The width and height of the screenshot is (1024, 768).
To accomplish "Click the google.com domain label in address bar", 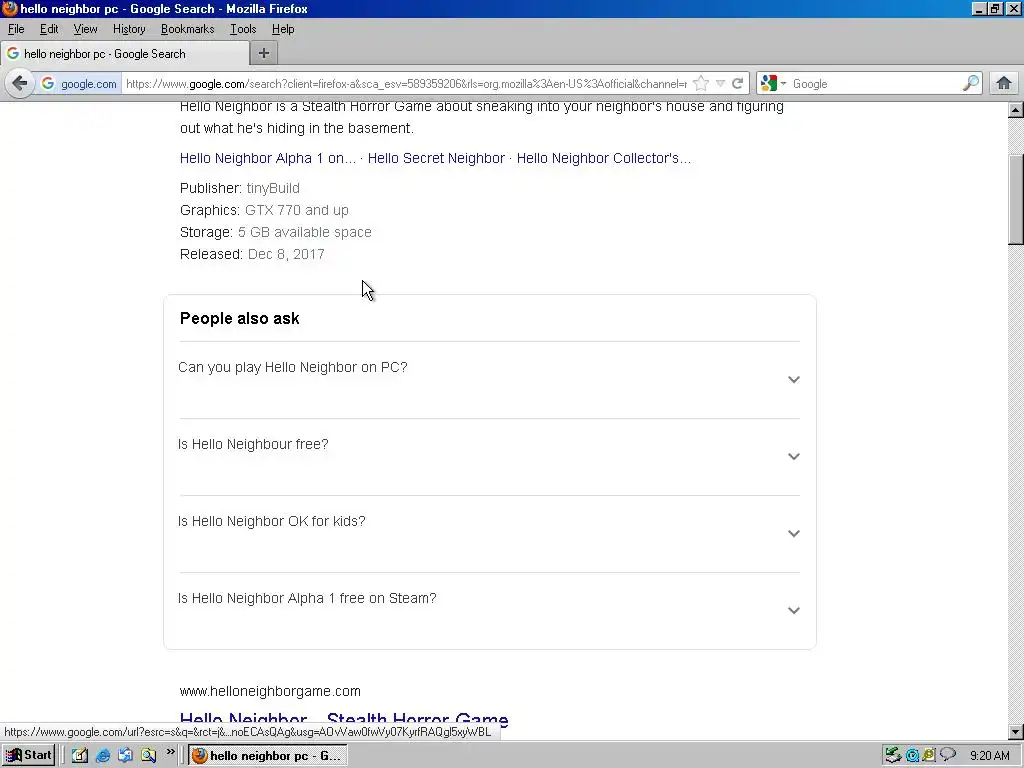I will pos(89,84).
